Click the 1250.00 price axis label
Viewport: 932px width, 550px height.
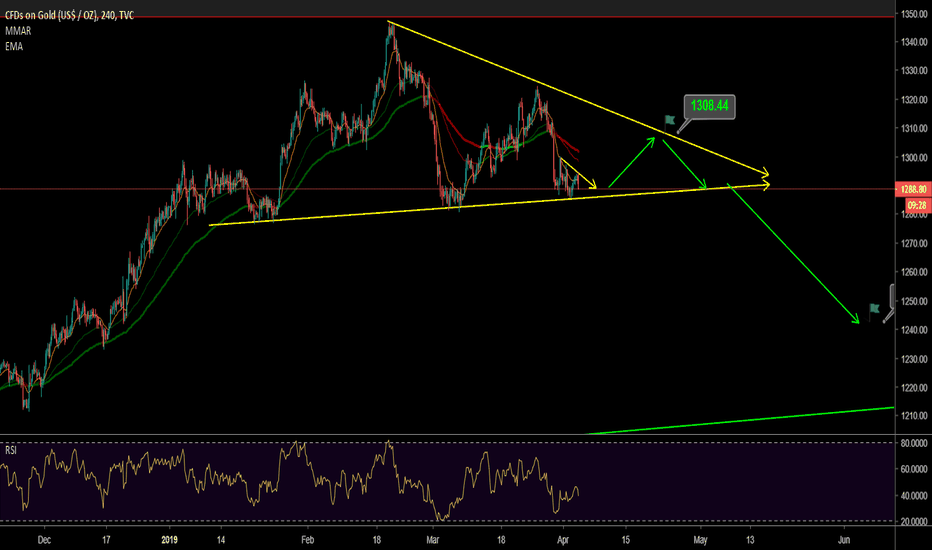click(914, 301)
